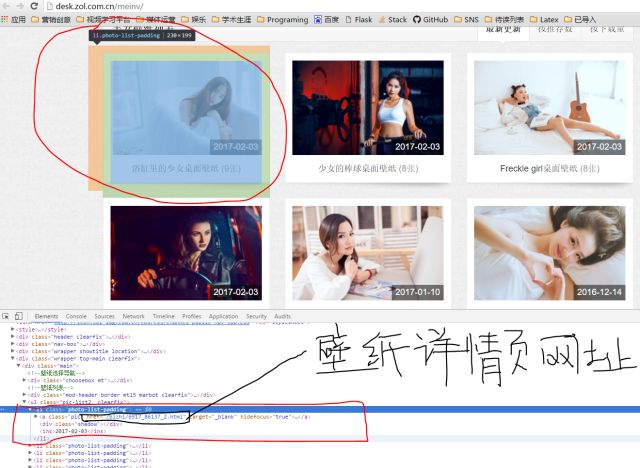The width and height of the screenshot is (640, 468).
Task: Expand the div choosebox mt node
Action: tap(24, 380)
